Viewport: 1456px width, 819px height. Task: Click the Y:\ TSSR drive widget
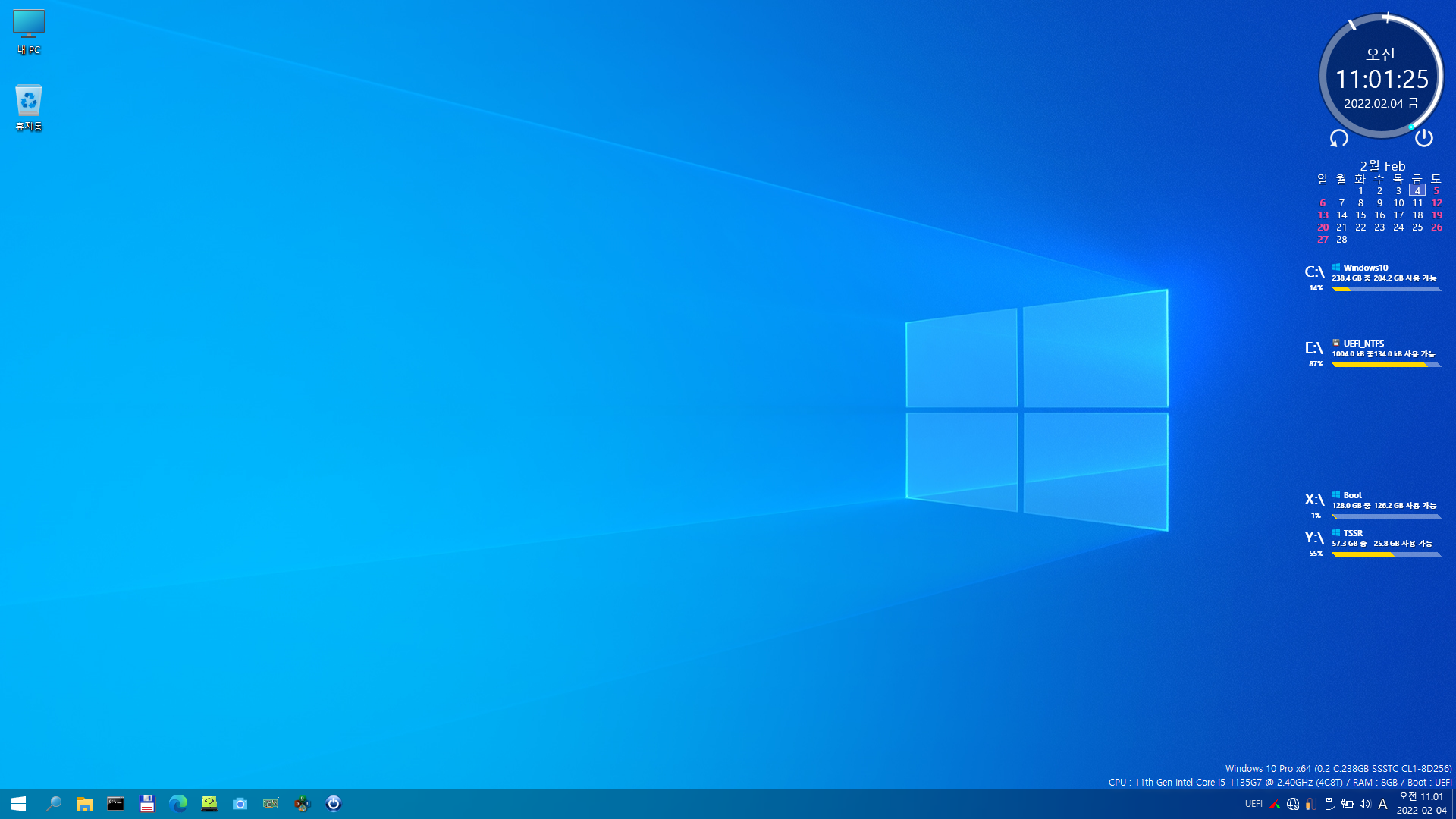pyautogui.click(x=1373, y=543)
